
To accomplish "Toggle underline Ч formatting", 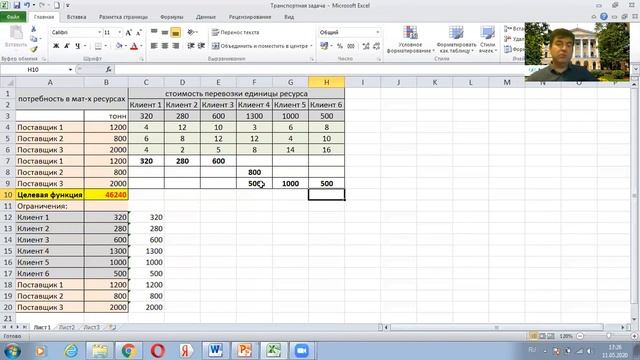I will [x=78, y=46].
